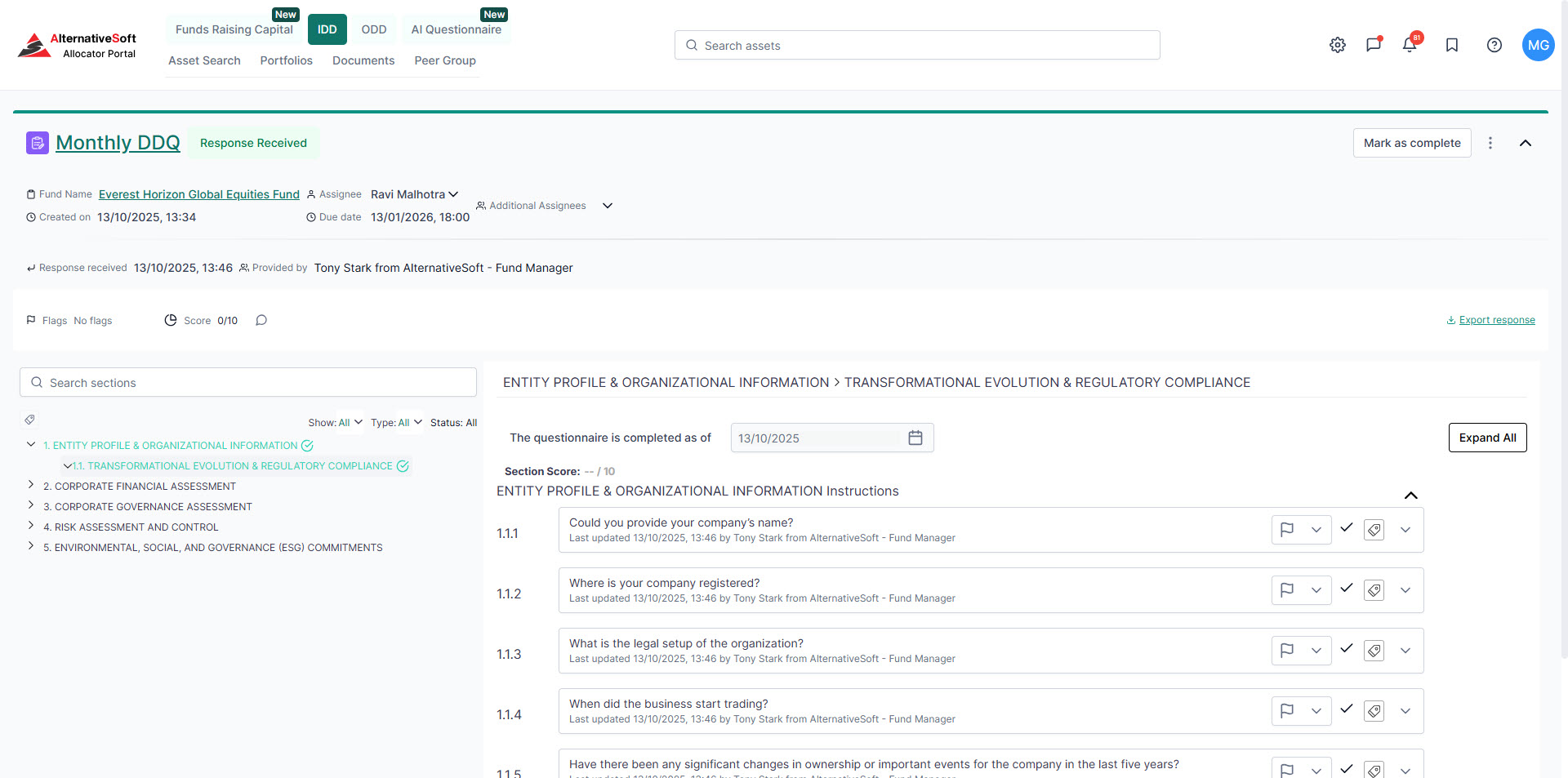Mark question 1.1.4 as reviewed with the check
Image resolution: width=1568 pixels, height=778 pixels.
pos(1347,710)
